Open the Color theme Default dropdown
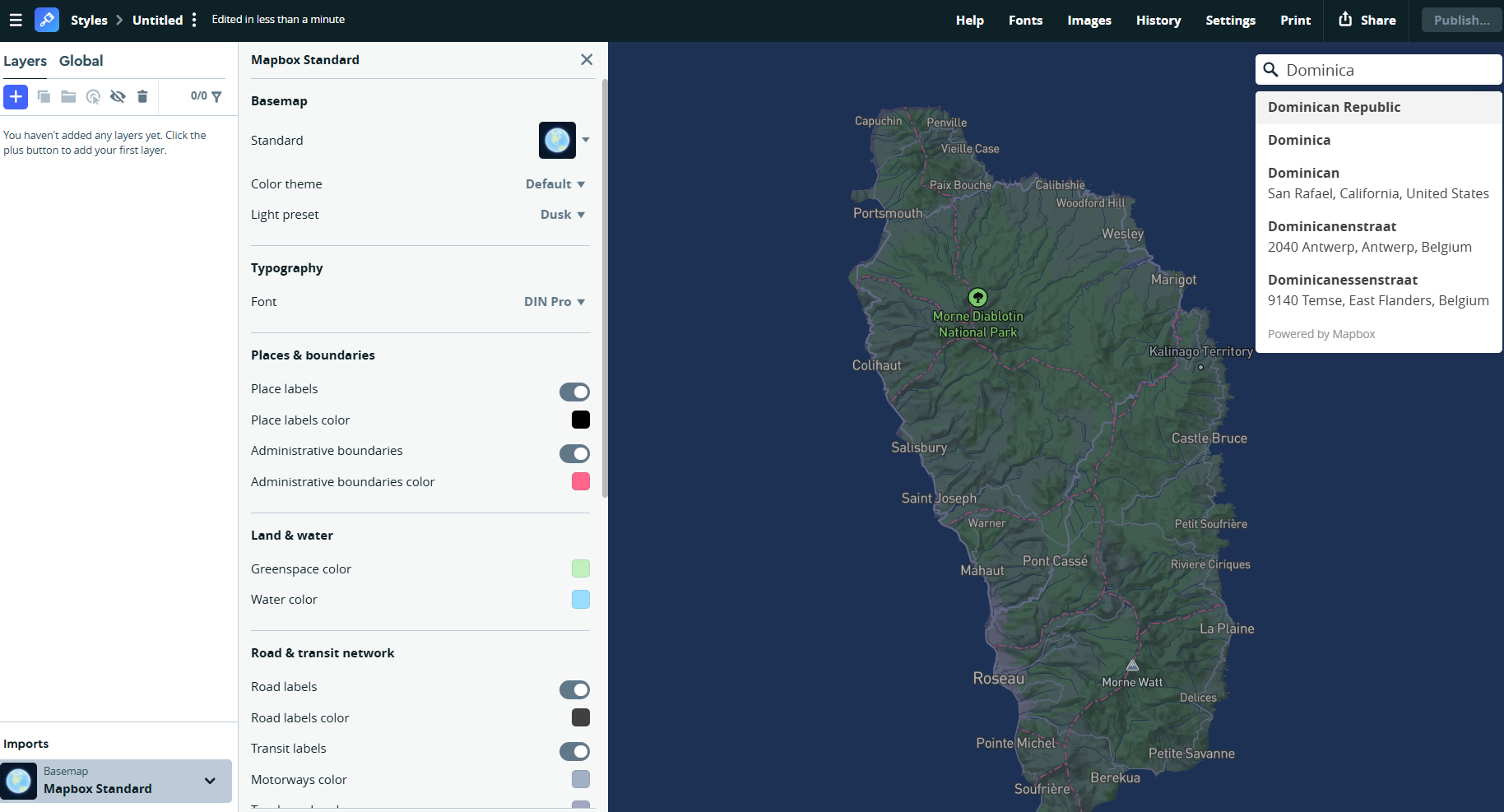Viewport: 1504px width, 812px height. [555, 184]
